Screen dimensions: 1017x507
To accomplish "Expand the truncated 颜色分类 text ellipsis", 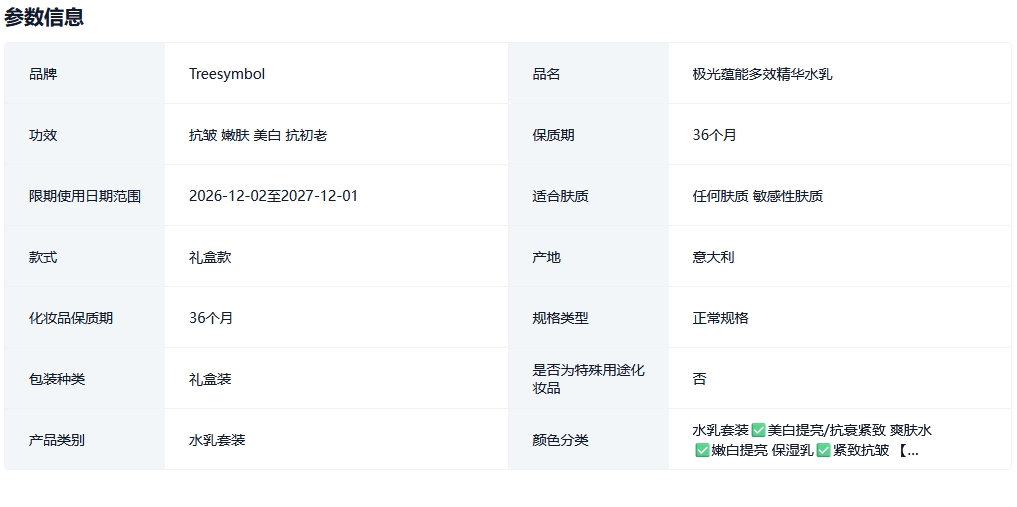I will [x=910, y=450].
